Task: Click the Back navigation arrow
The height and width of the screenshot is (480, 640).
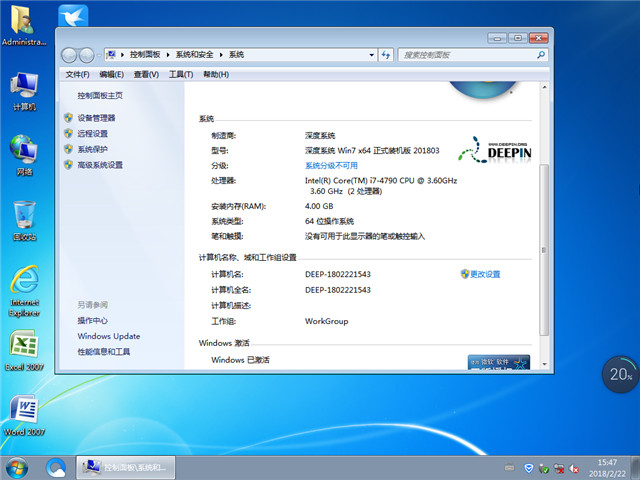Action: (x=69, y=55)
